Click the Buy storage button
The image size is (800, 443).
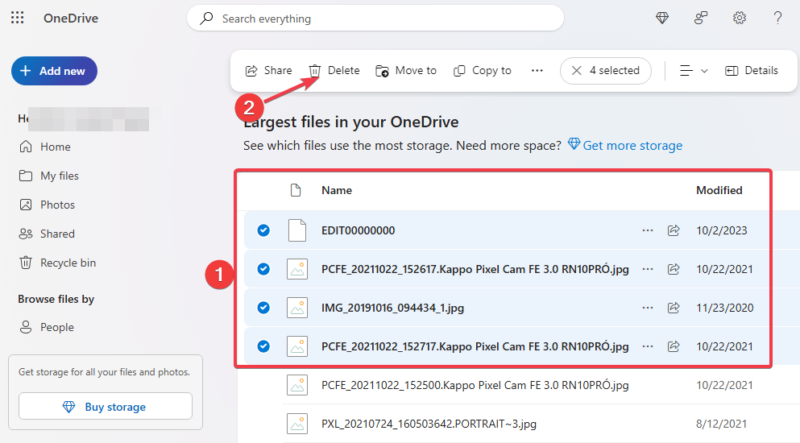pyautogui.click(x=106, y=406)
